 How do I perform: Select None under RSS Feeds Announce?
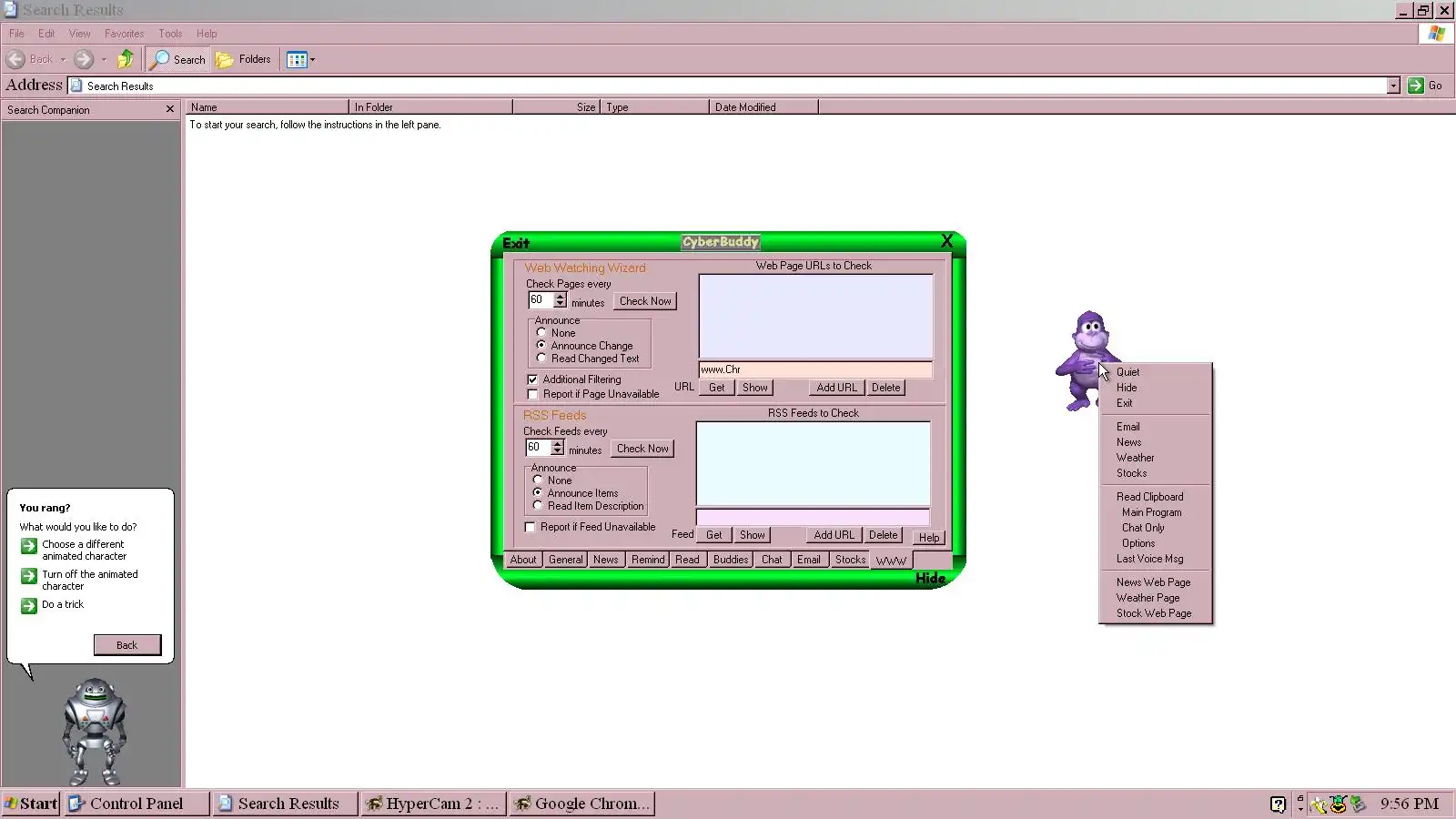(538, 480)
